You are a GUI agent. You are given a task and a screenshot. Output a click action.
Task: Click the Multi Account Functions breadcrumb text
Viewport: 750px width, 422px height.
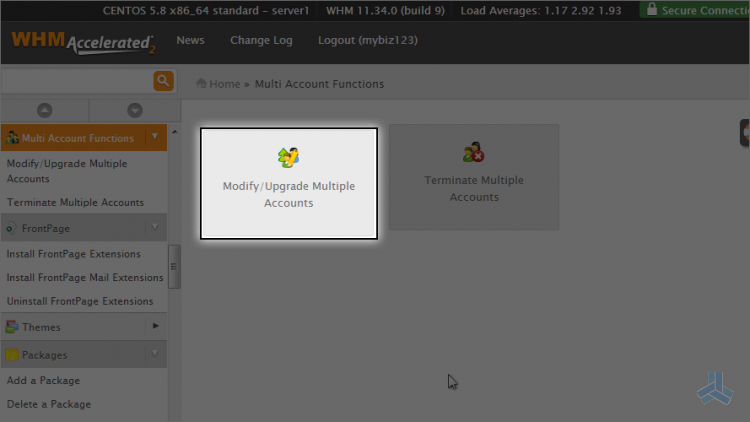(319, 84)
